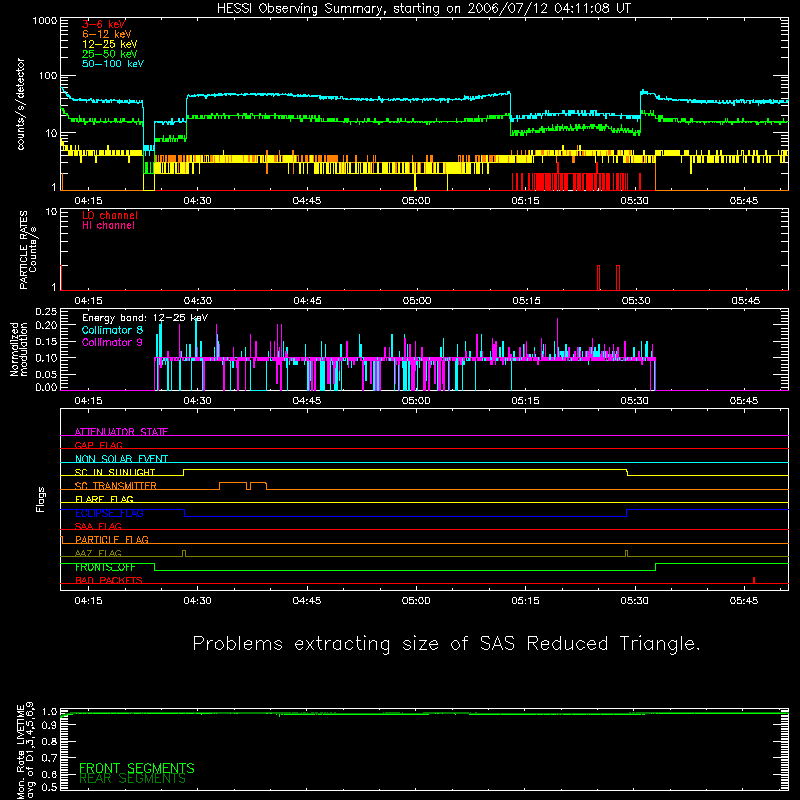Click the 'HI channel' legend label

pyautogui.click(x=108, y=226)
